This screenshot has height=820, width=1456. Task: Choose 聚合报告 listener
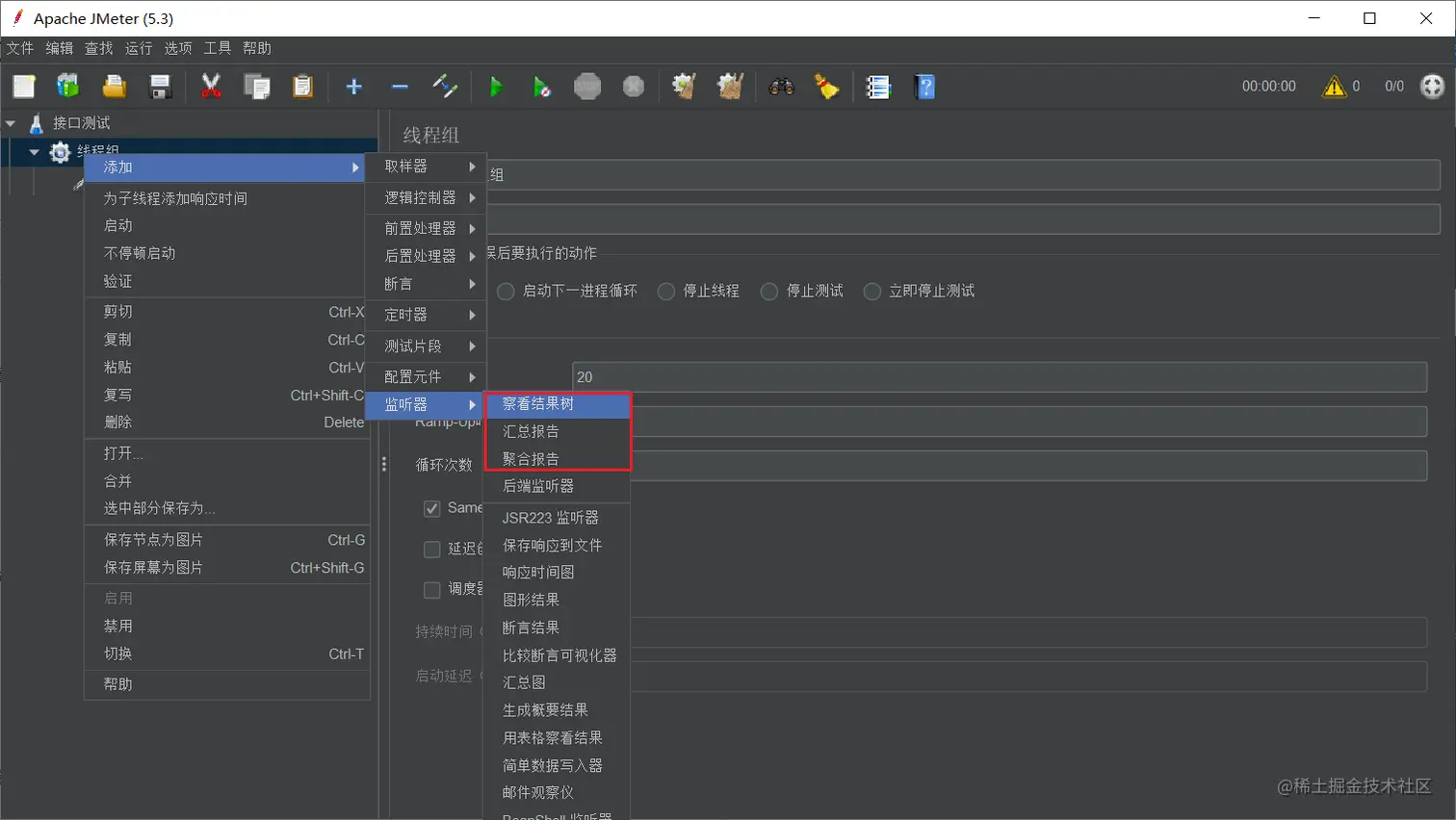[557, 459]
